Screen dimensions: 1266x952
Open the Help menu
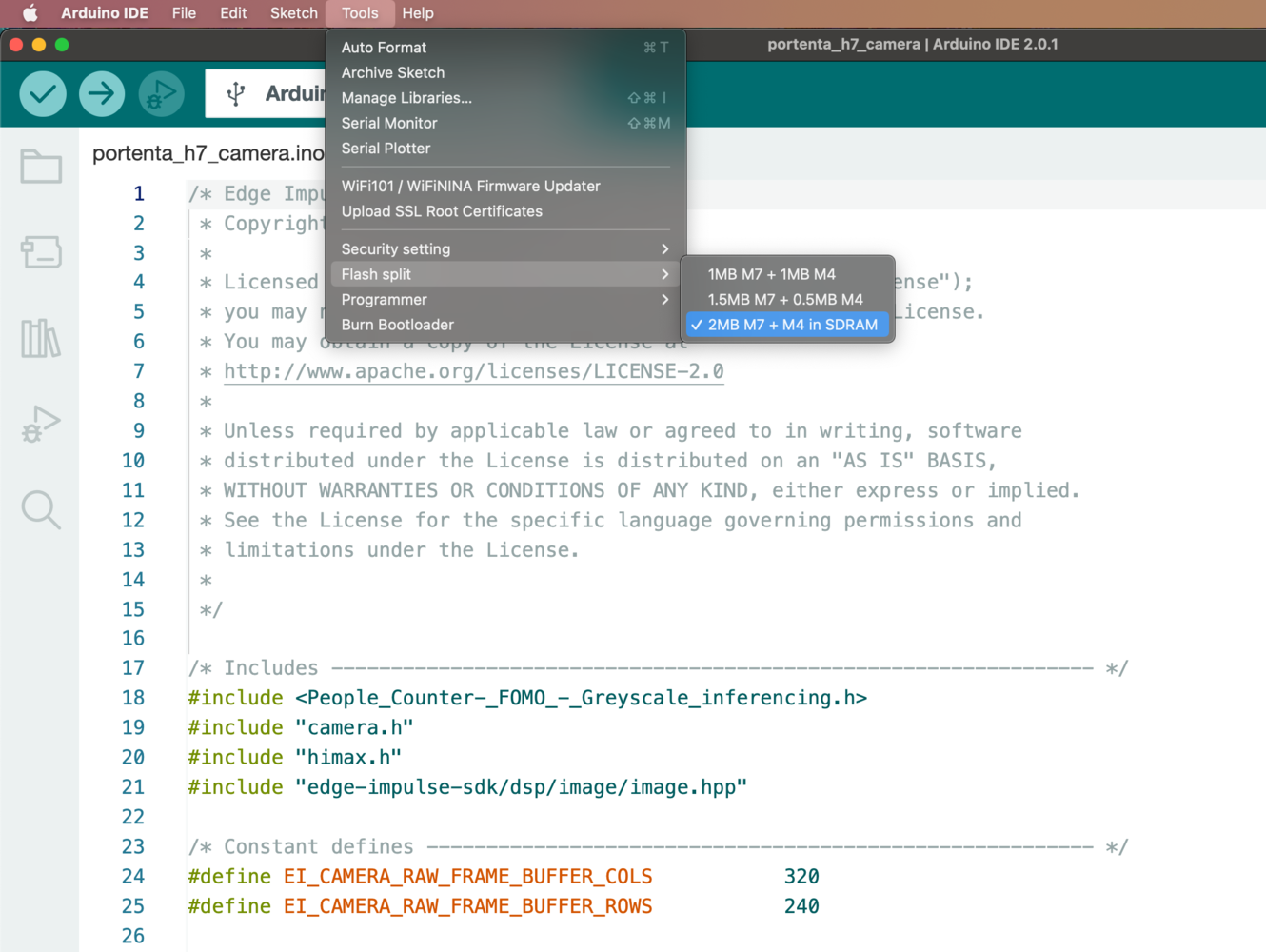pyautogui.click(x=418, y=13)
